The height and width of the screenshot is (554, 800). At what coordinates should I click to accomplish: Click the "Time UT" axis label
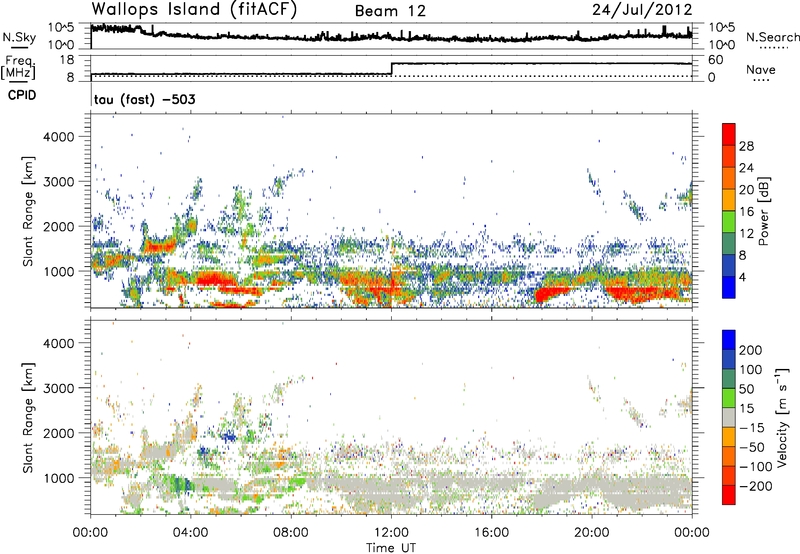point(391,548)
